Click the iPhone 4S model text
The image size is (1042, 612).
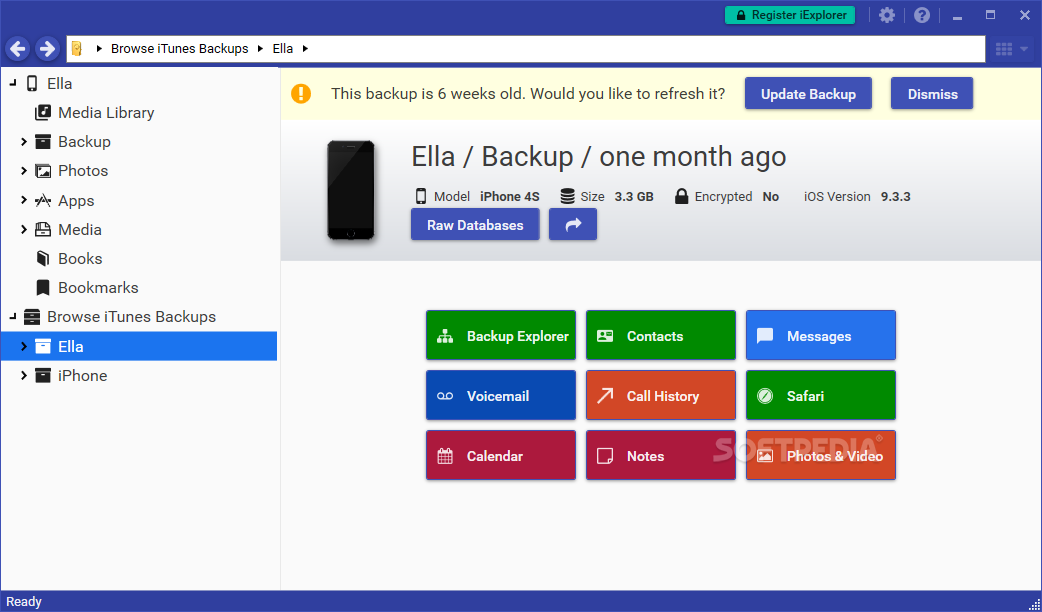click(x=510, y=196)
